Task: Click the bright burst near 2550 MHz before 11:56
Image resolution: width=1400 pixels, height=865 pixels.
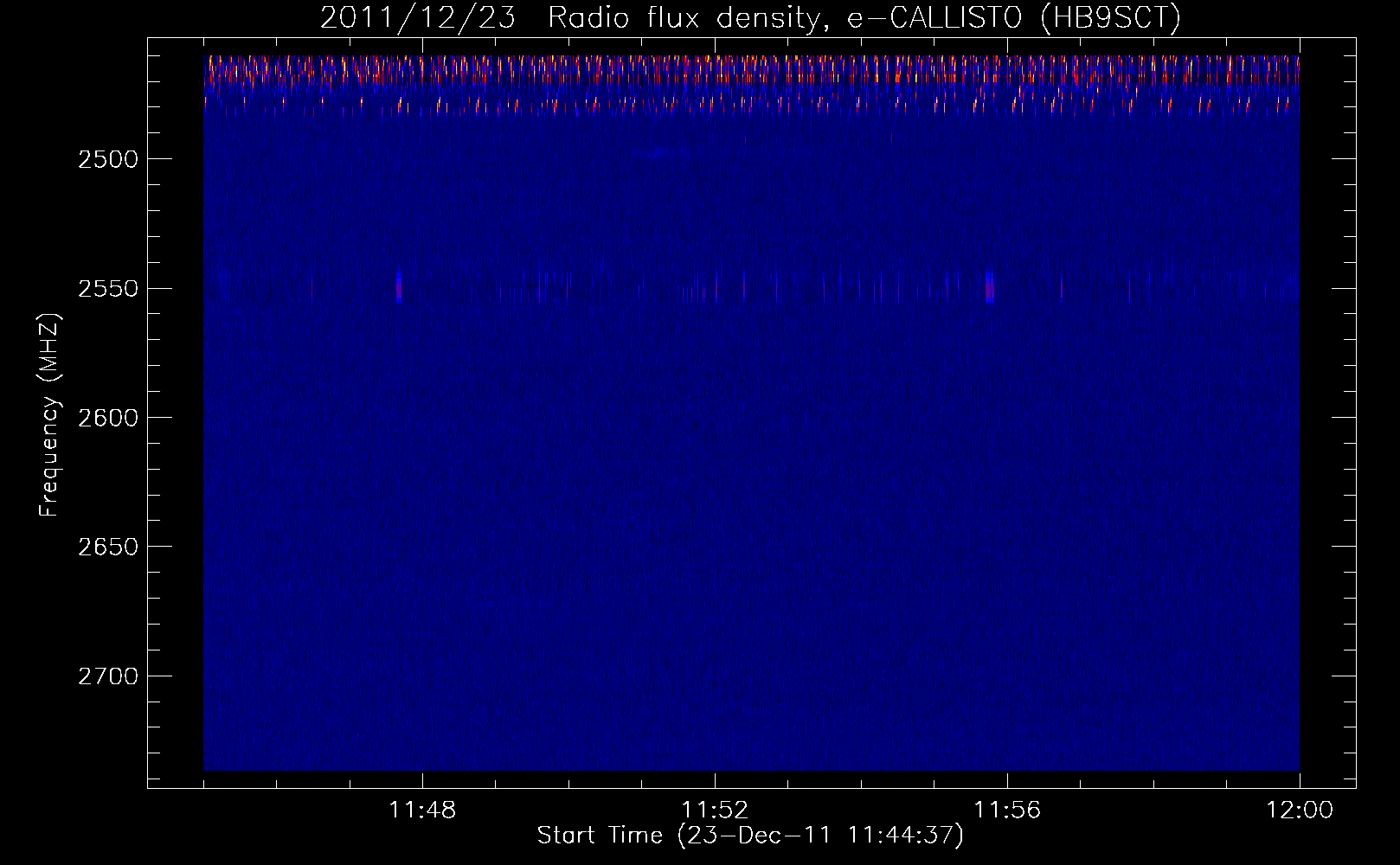Action: [x=989, y=286]
